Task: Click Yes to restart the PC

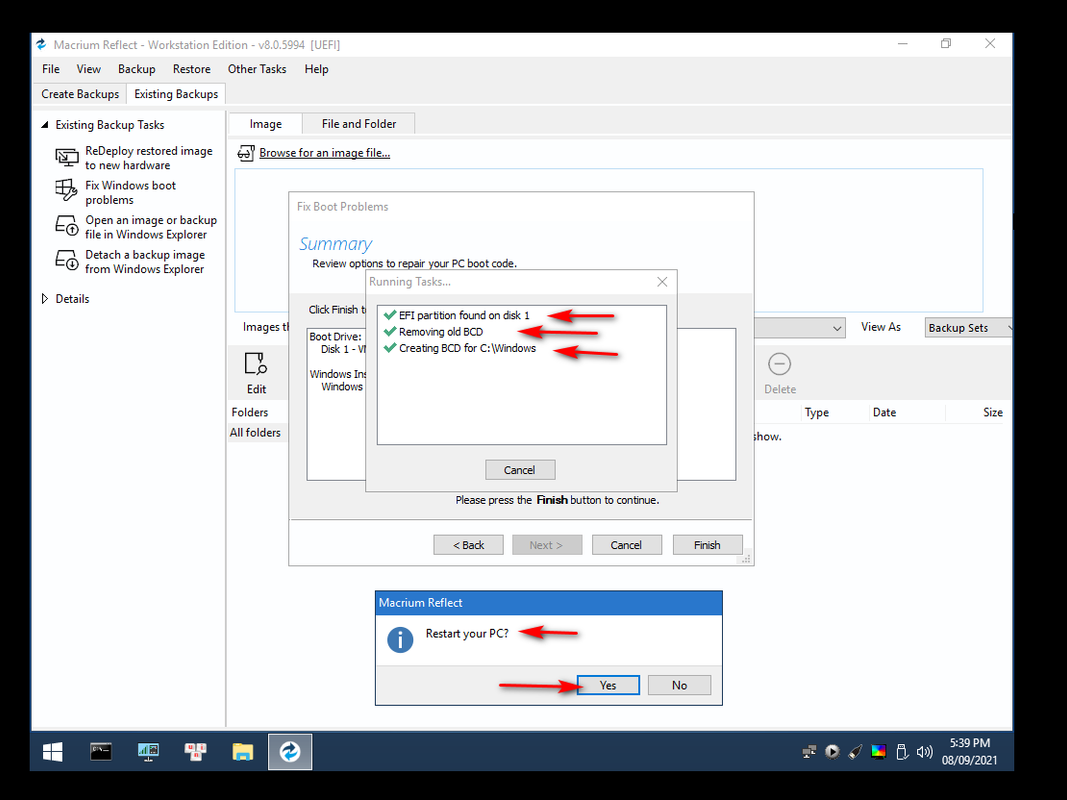Action: pyautogui.click(x=608, y=685)
